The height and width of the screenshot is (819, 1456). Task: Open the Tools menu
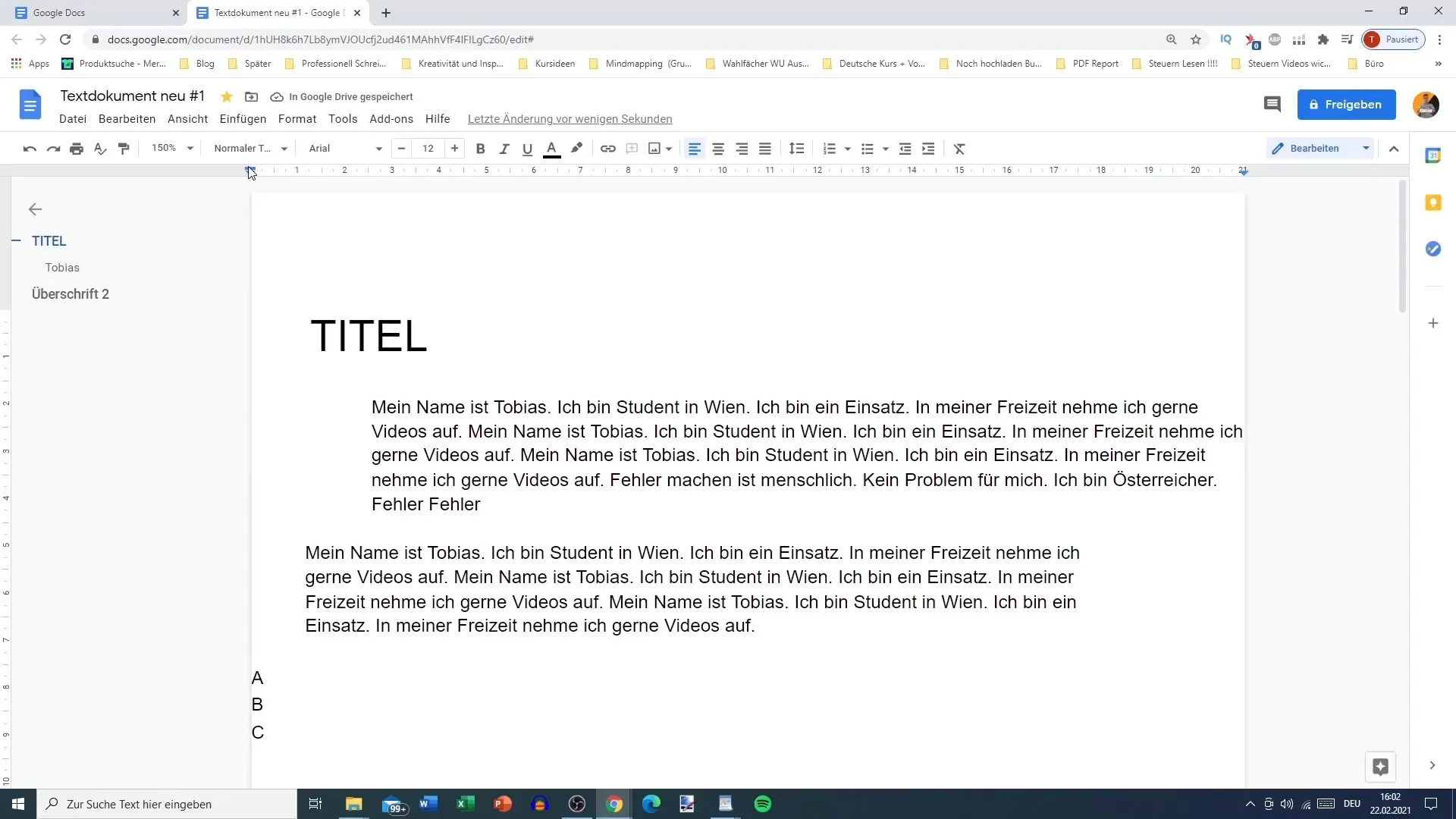click(x=343, y=119)
